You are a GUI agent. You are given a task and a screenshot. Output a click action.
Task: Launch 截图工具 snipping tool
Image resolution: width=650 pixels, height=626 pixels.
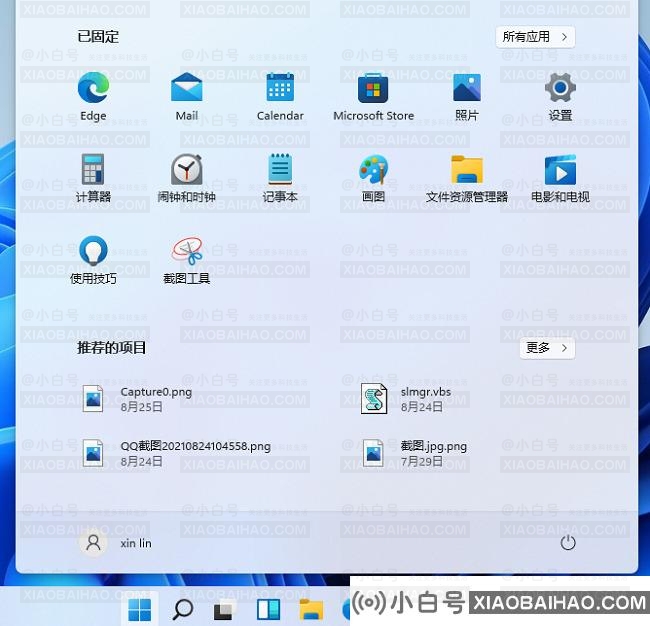click(187, 260)
